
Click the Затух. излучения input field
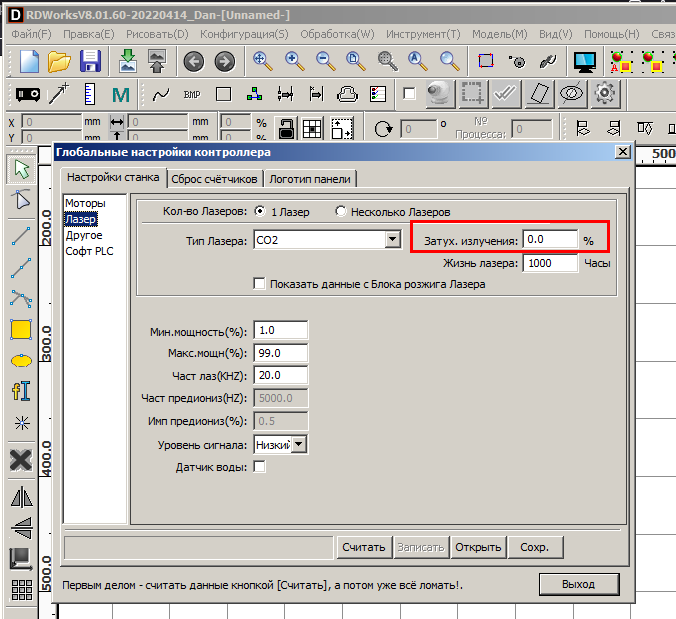(550, 239)
